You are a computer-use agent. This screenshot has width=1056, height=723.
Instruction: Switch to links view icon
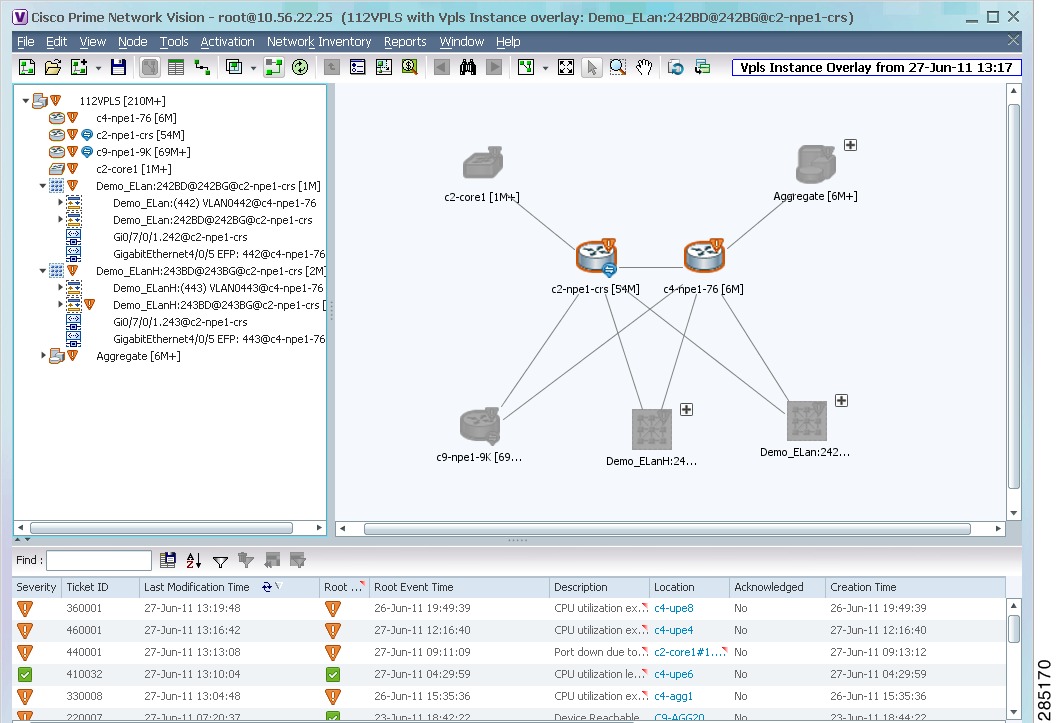pyautogui.click(x=202, y=67)
